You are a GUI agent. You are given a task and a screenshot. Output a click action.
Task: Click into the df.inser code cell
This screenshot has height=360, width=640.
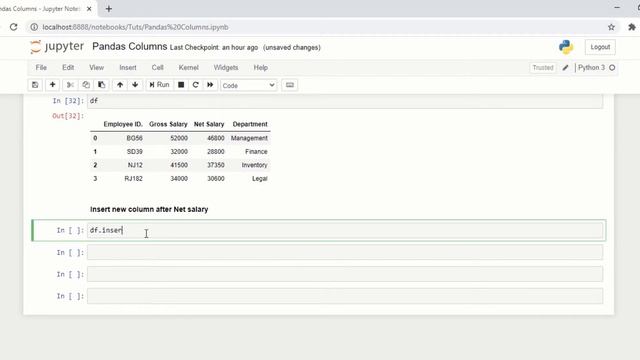345,230
